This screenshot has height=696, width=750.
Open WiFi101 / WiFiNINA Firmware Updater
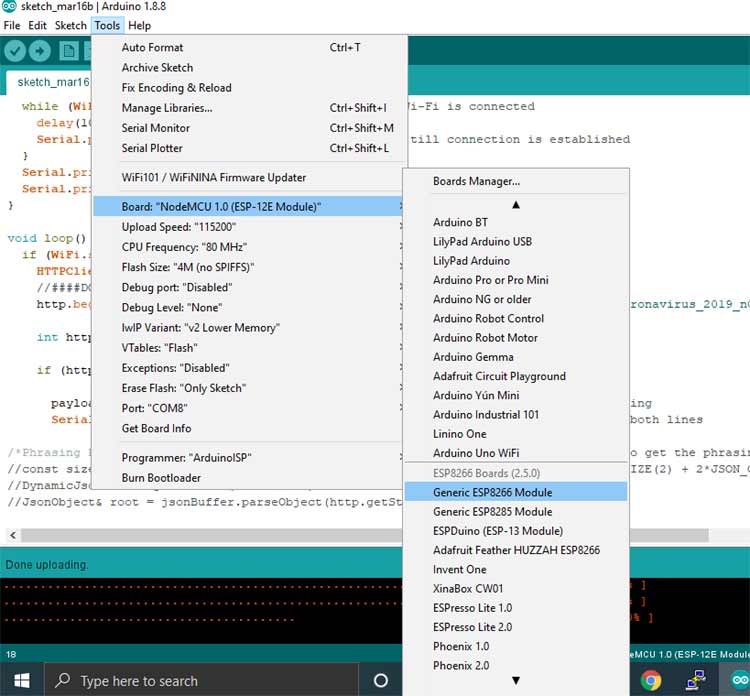pos(248,177)
